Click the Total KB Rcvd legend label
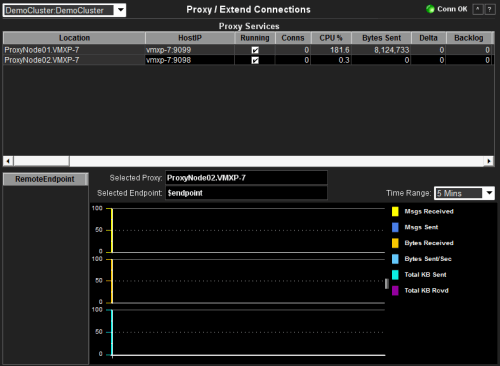 pyautogui.click(x=426, y=291)
